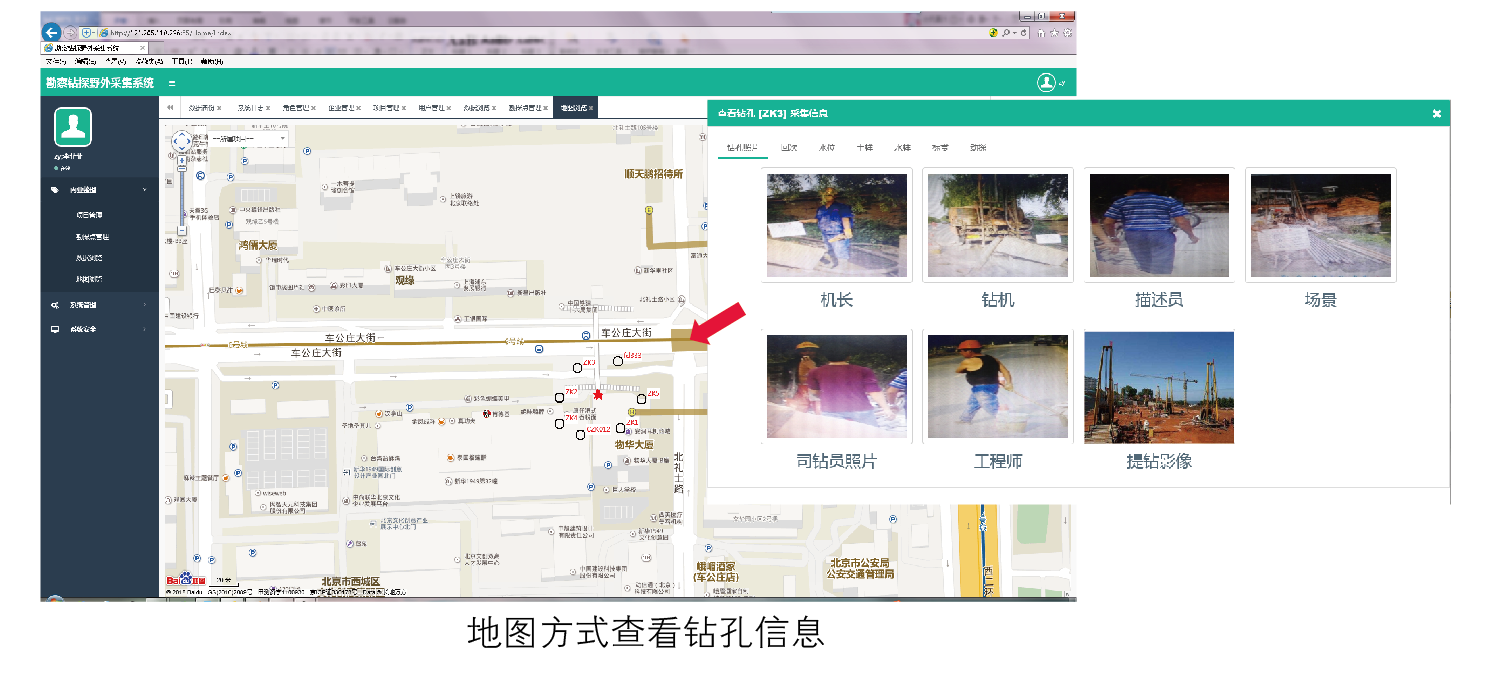The width and height of the screenshot is (1498, 674).
Task: Click the gears icon in the sidebar menu
Action: click(x=55, y=305)
